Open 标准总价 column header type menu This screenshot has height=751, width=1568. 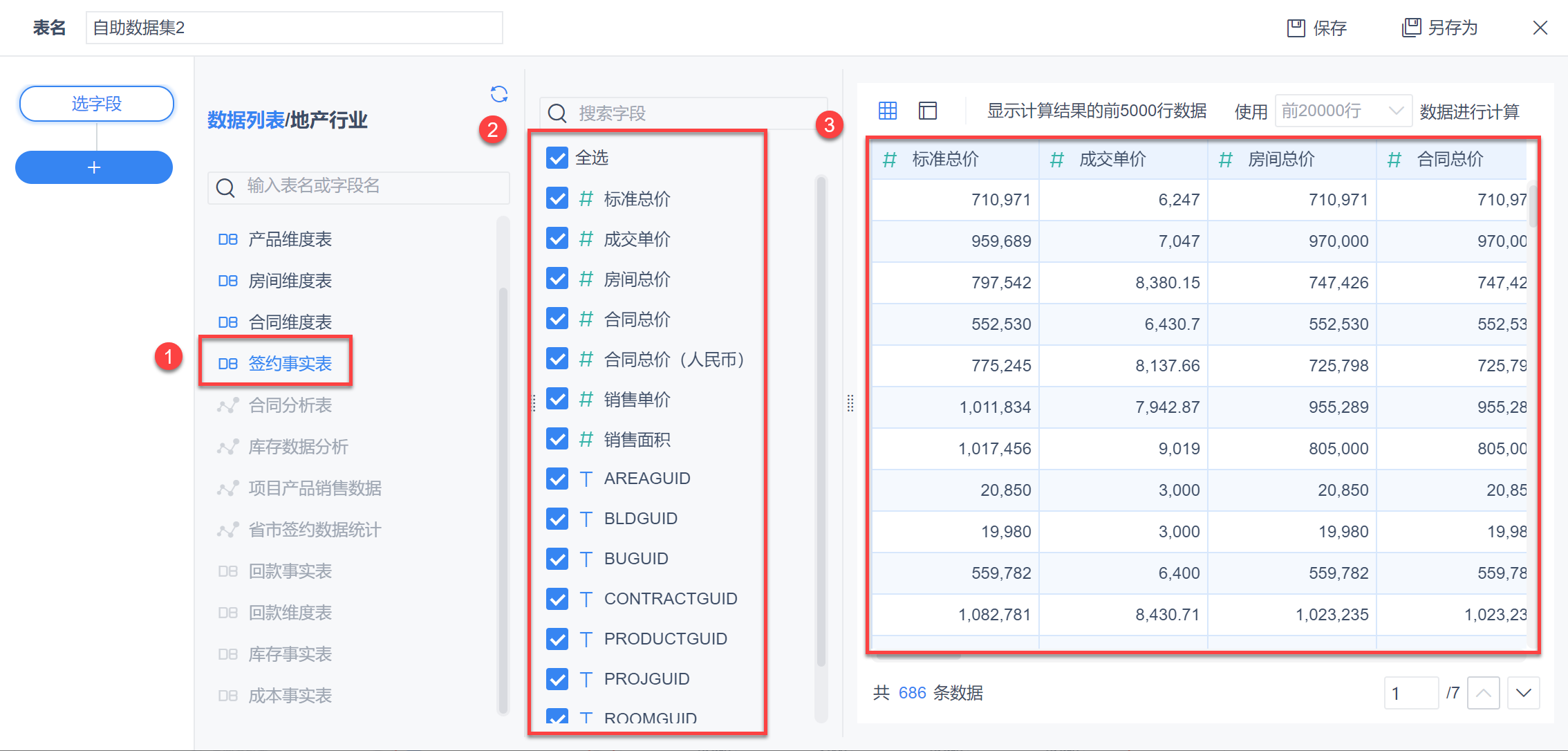890,160
